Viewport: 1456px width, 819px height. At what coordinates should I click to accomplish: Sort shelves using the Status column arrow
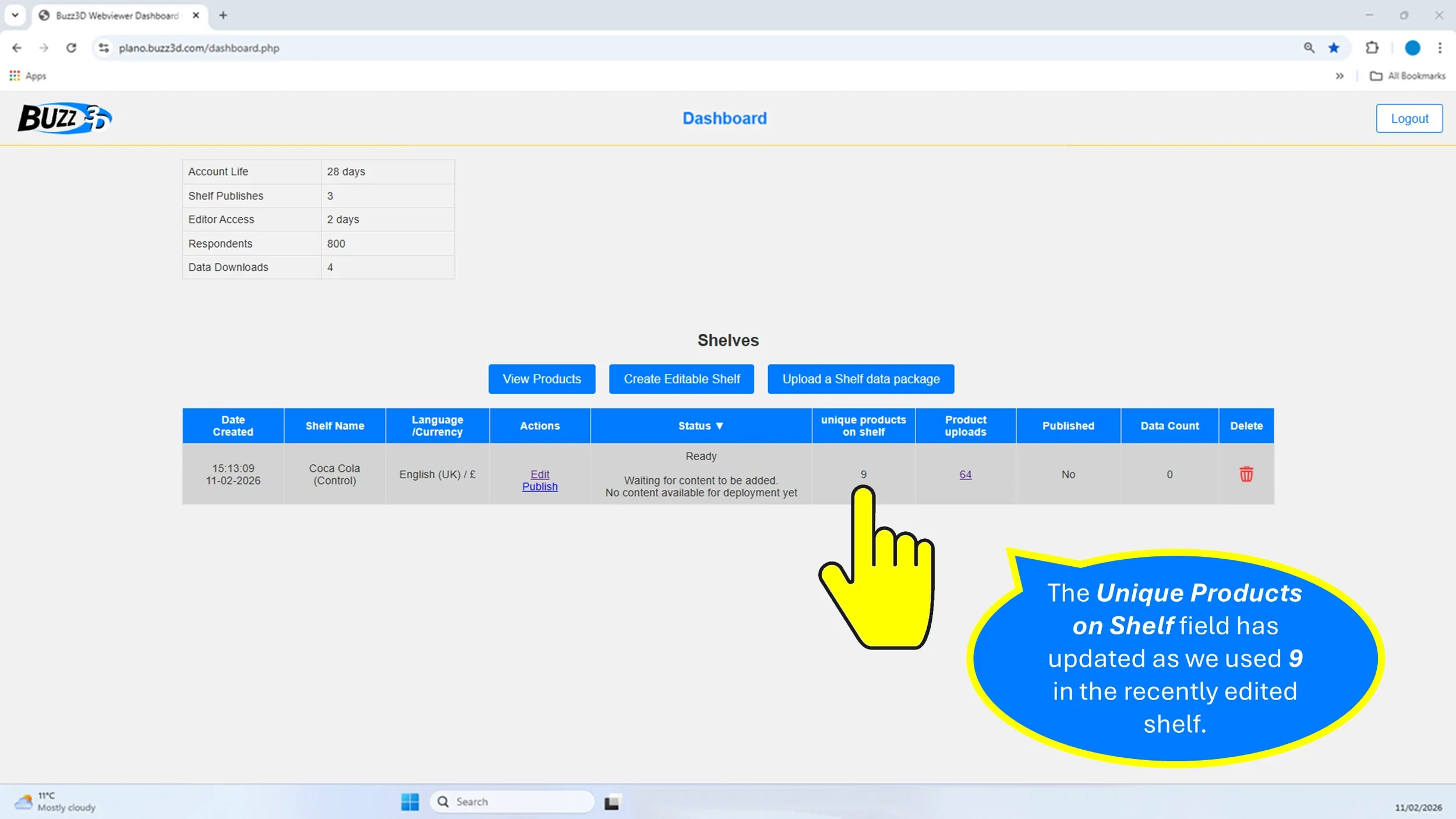(719, 426)
